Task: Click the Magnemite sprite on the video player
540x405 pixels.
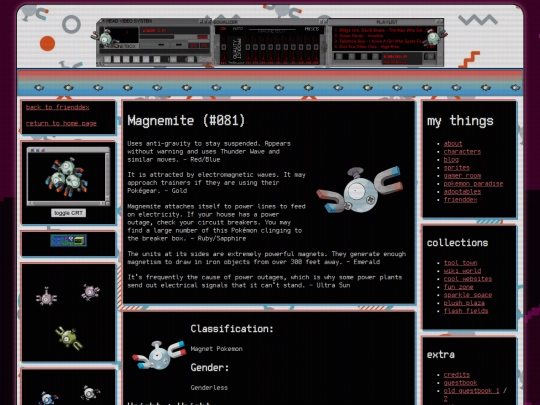Action: (x=104, y=38)
